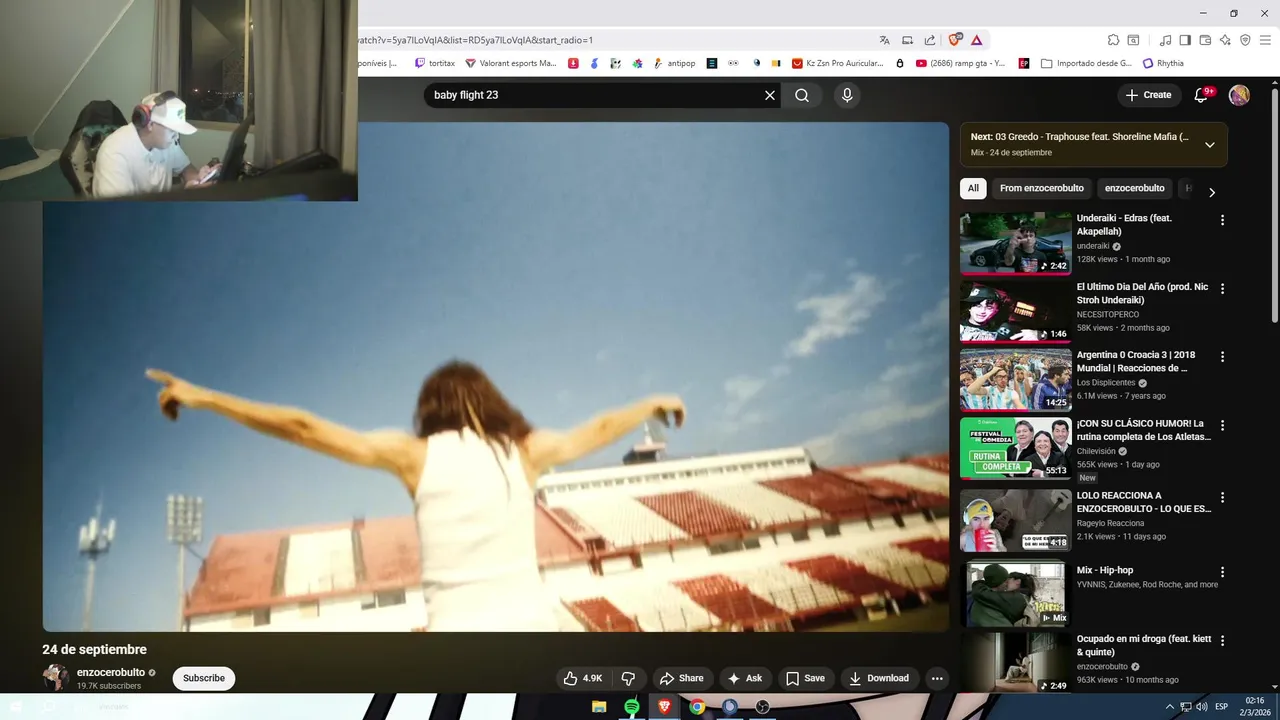Dislike the video with thumbs down
This screenshot has width=1280, height=720.
[628, 678]
